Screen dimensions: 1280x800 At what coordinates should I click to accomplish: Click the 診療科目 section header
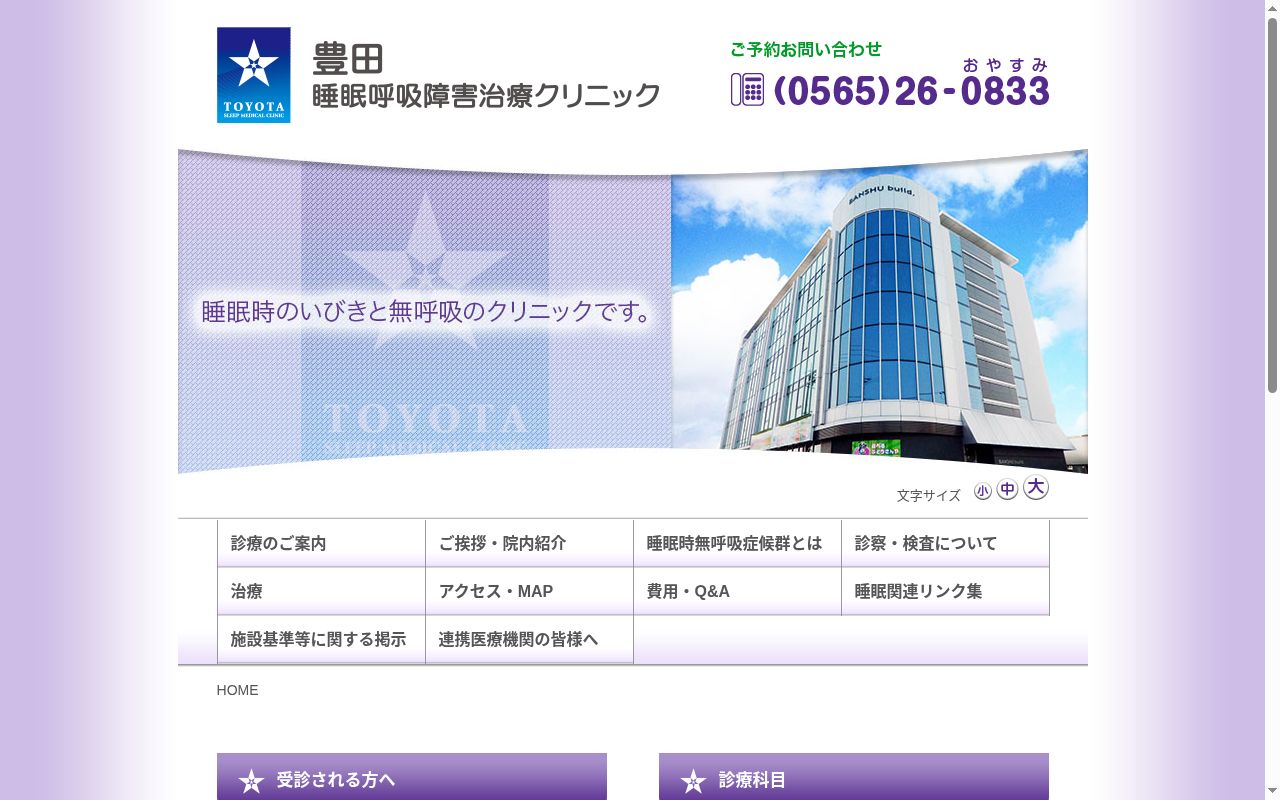(x=854, y=777)
